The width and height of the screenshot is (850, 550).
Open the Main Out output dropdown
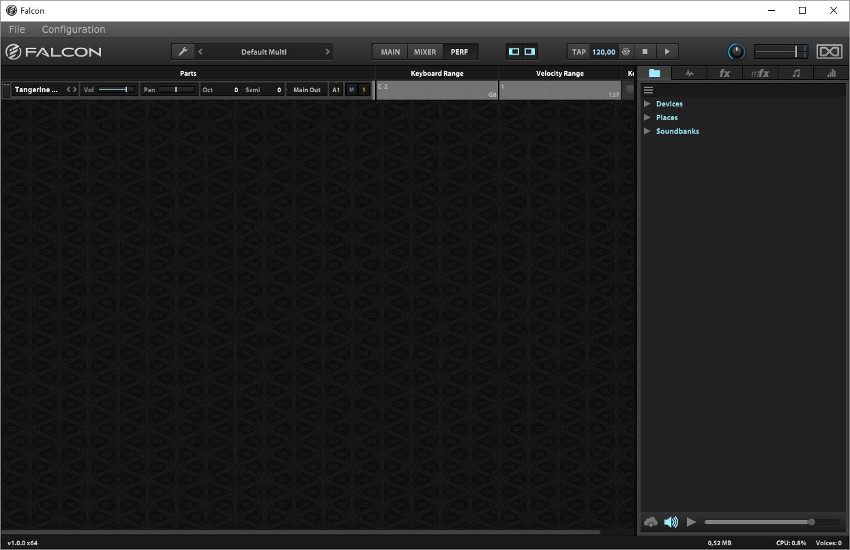(x=307, y=89)
